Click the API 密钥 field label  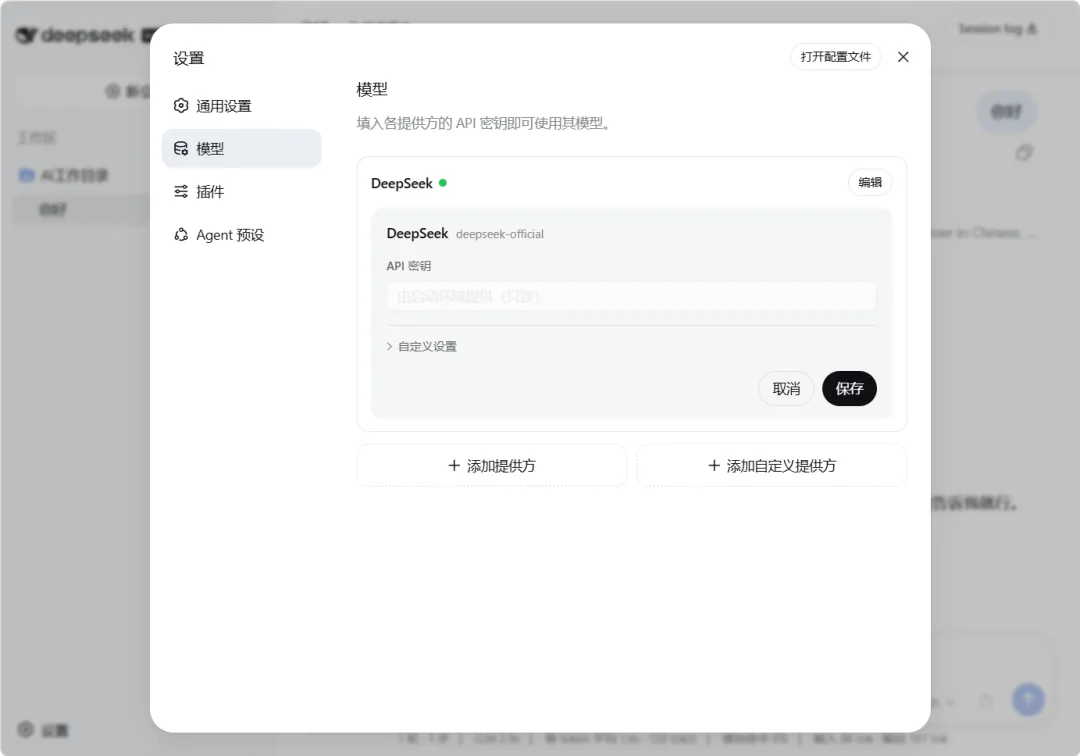click(408, 266)
